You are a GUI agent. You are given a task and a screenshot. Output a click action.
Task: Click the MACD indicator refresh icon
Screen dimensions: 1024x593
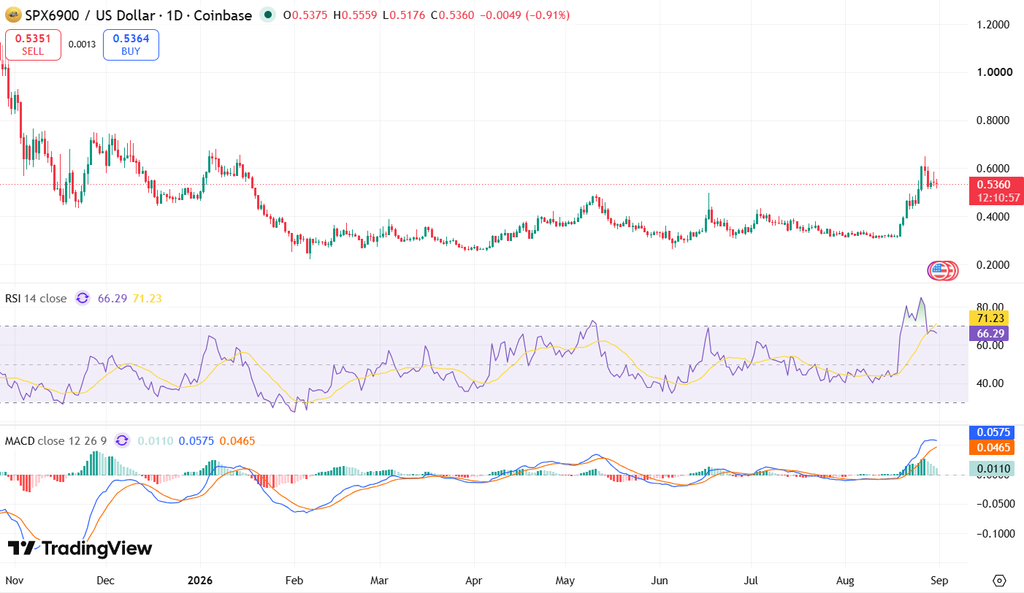coord(122,441)
